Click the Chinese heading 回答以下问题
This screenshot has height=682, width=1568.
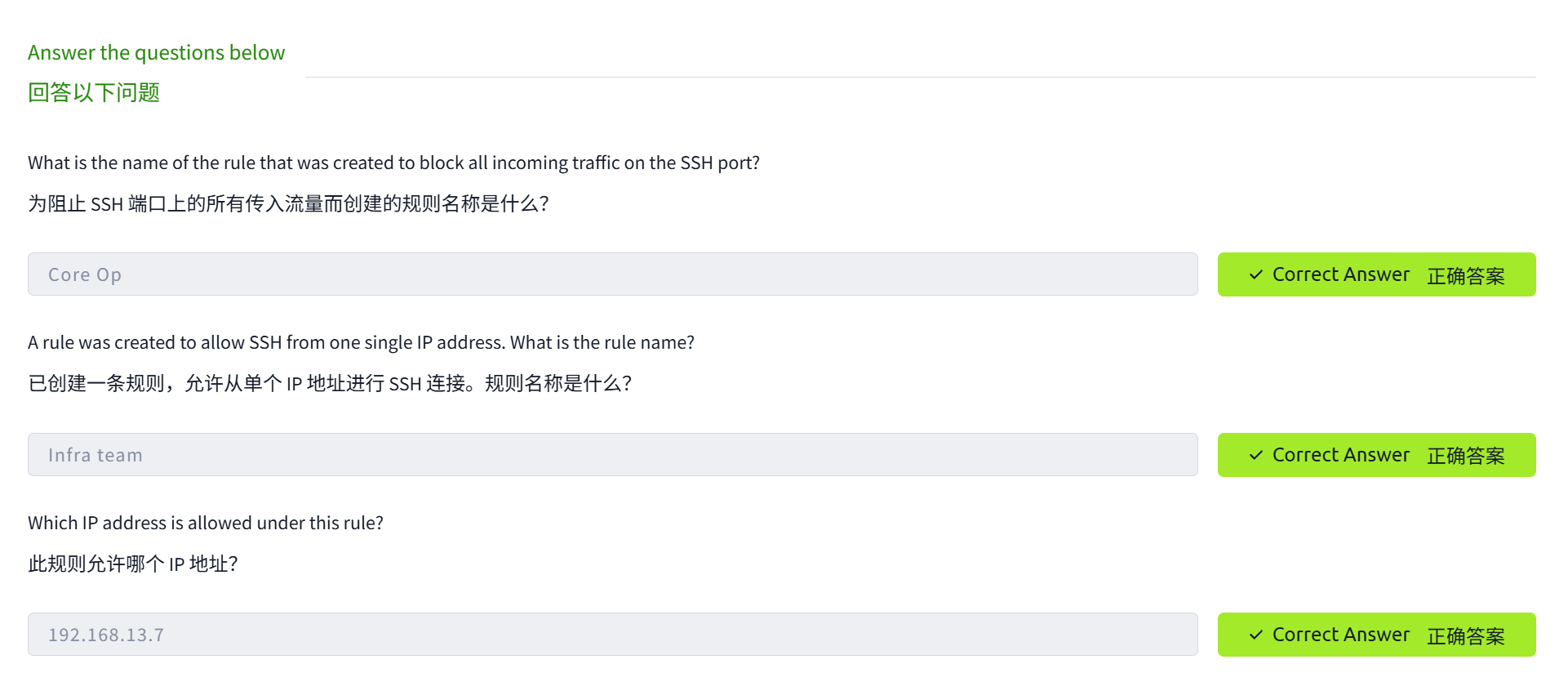(x=94, y=93)
